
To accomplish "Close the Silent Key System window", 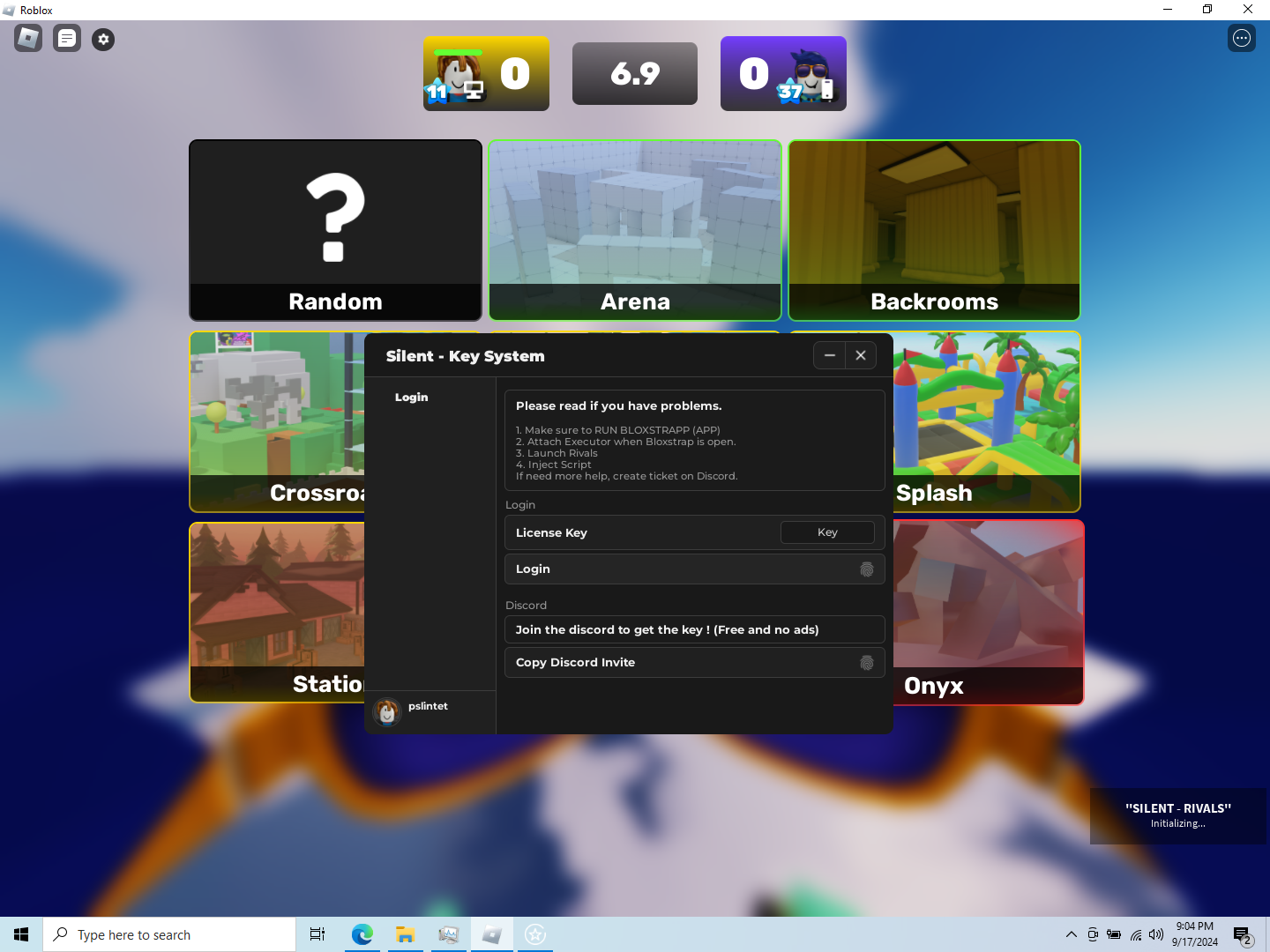I will [861, 355].
